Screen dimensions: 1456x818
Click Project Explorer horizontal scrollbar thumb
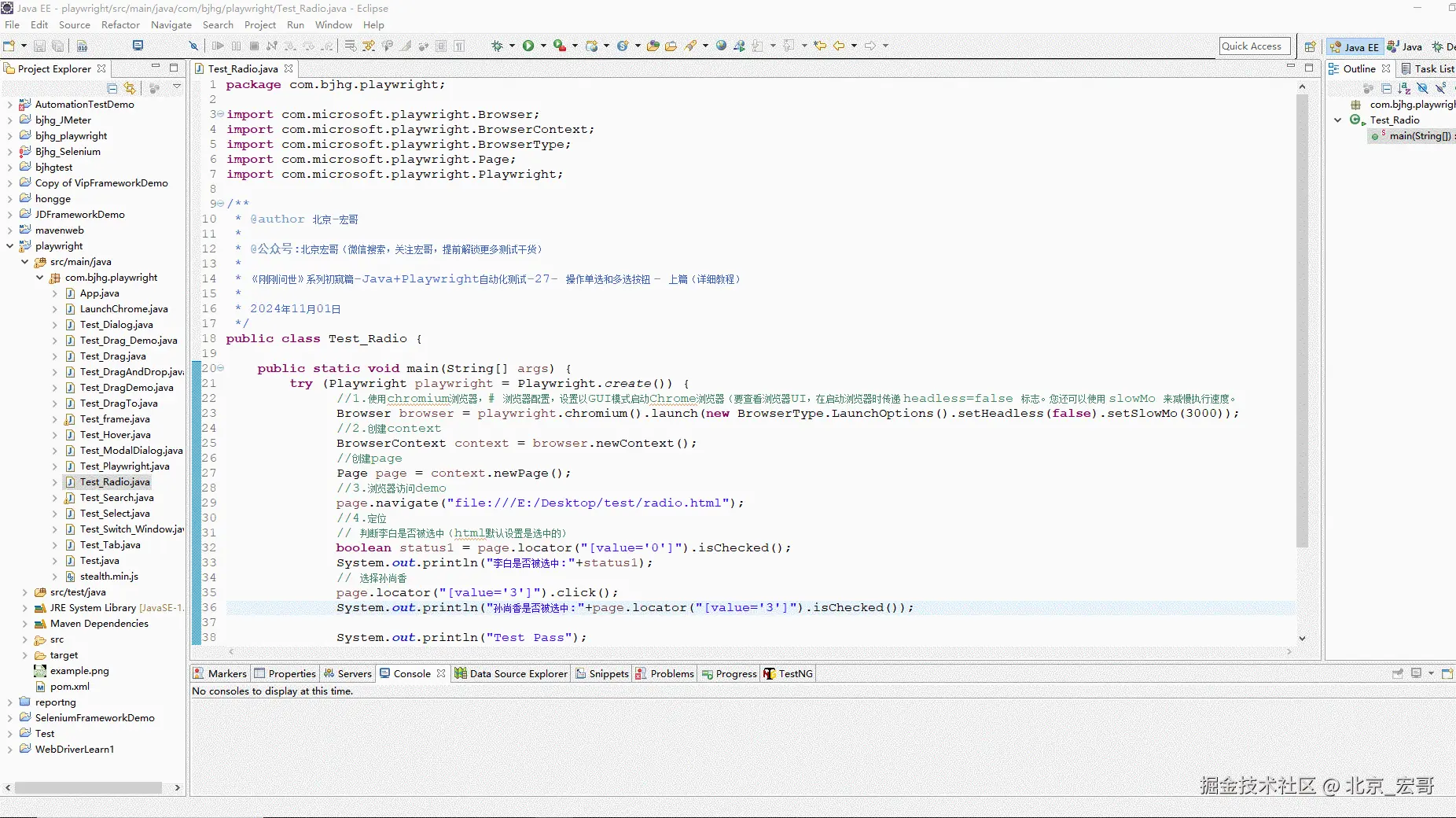click(88, 787)
